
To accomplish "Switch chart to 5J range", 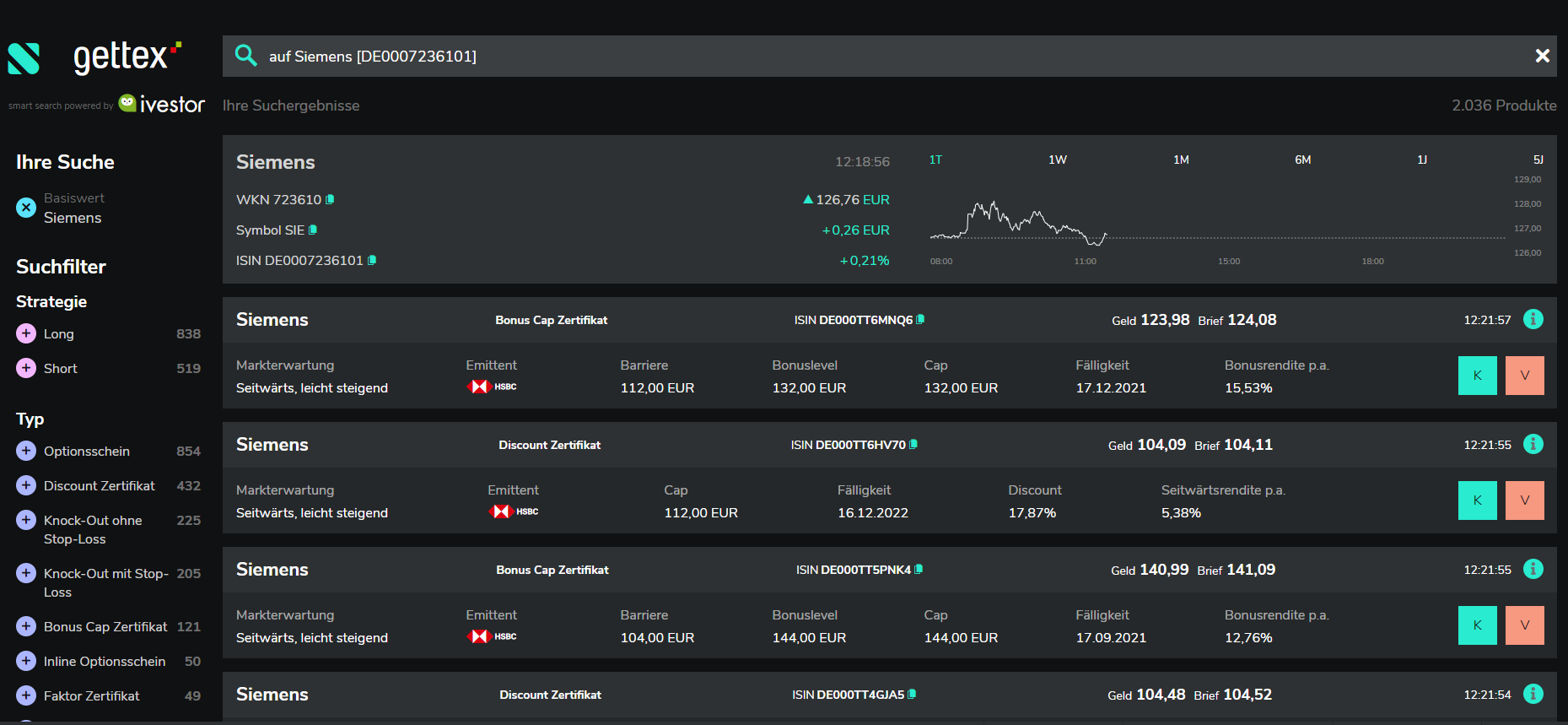I will [1538, 160].
